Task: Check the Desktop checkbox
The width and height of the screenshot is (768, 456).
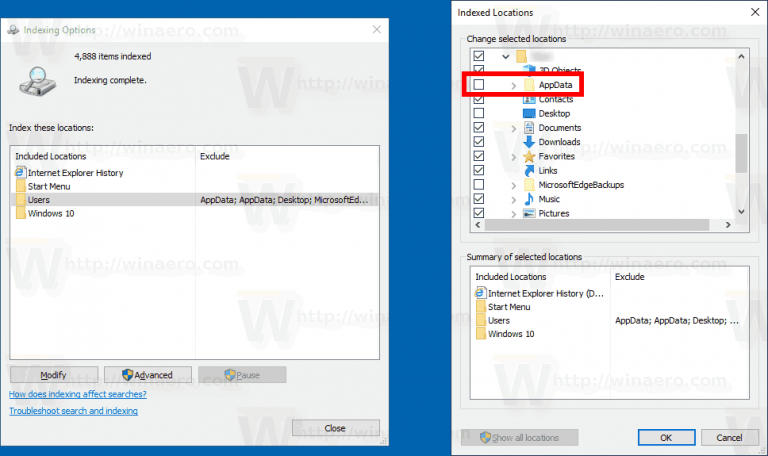Action: click(479, 113)
